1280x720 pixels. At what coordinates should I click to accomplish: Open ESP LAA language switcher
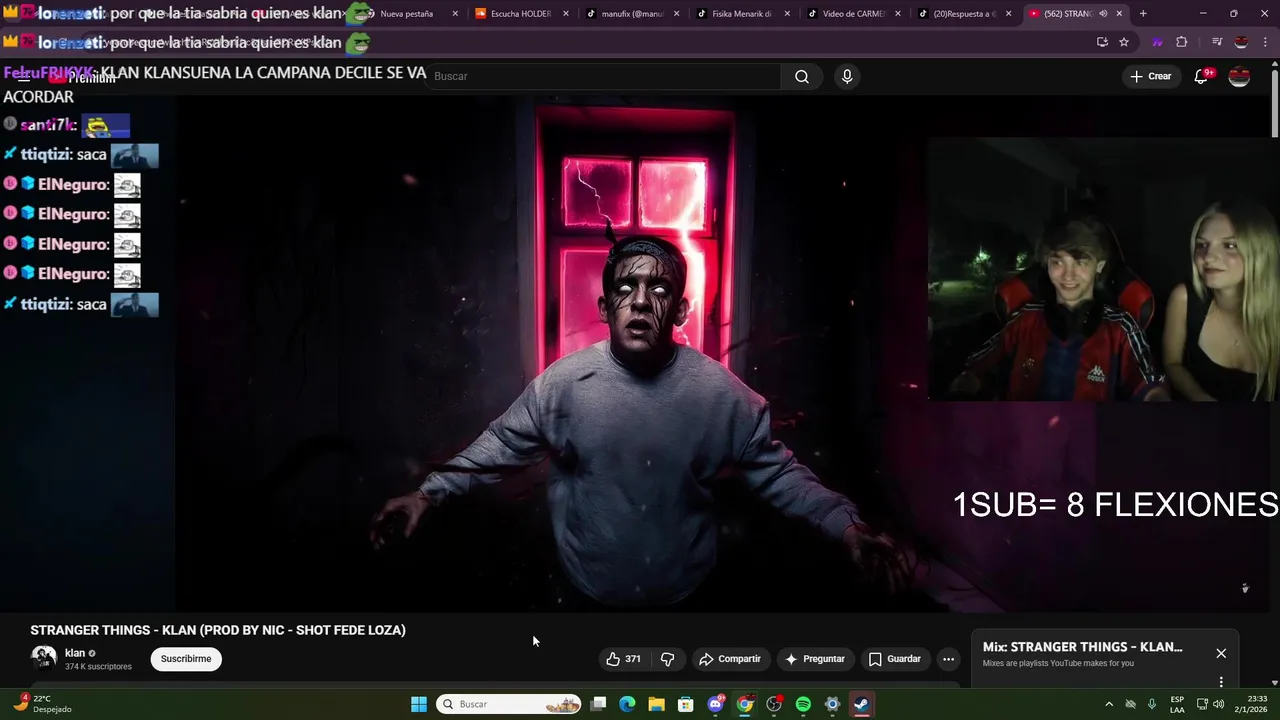pyautogui.click(x=1177, y=704)
